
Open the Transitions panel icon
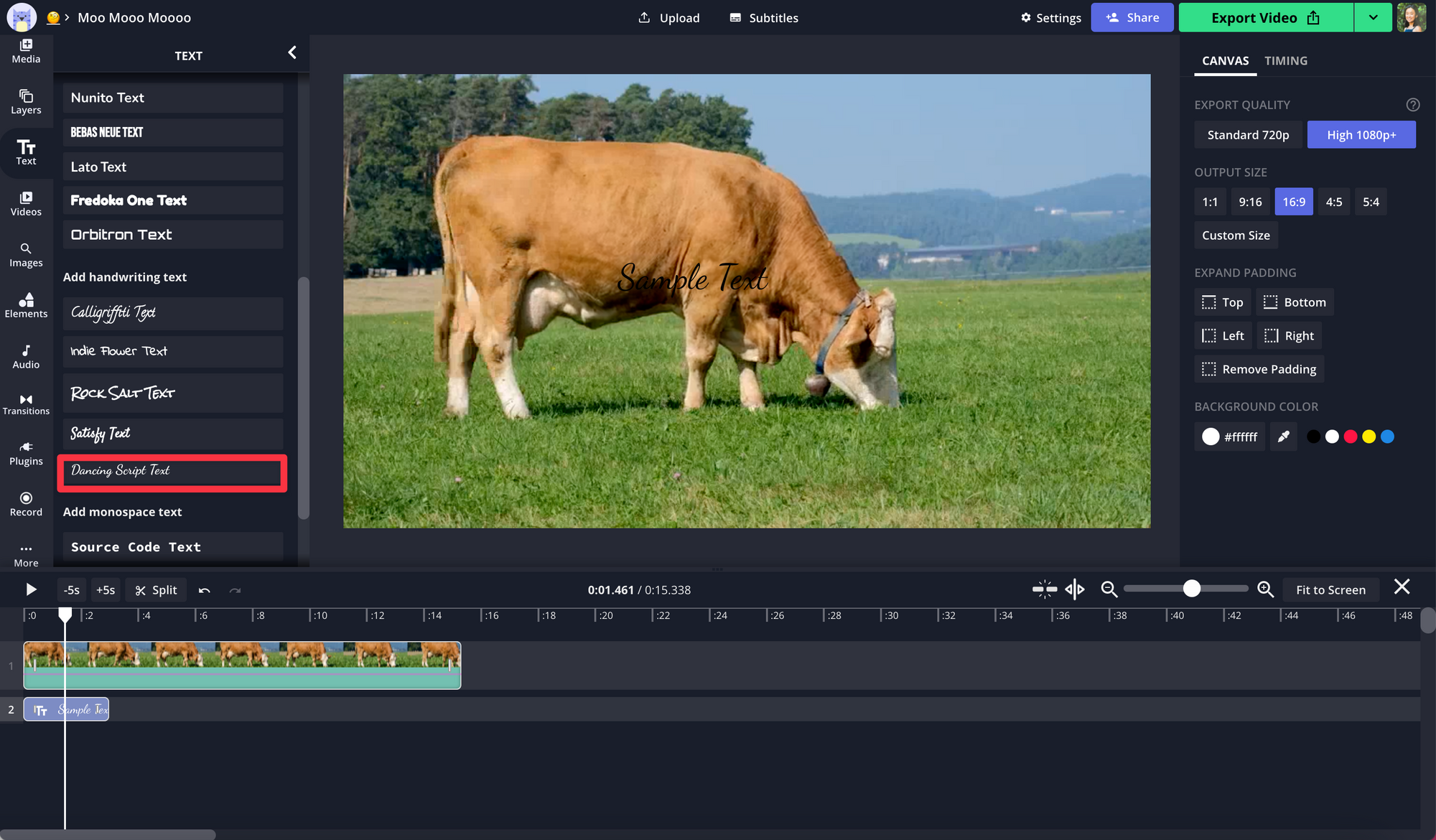(26, 404)
